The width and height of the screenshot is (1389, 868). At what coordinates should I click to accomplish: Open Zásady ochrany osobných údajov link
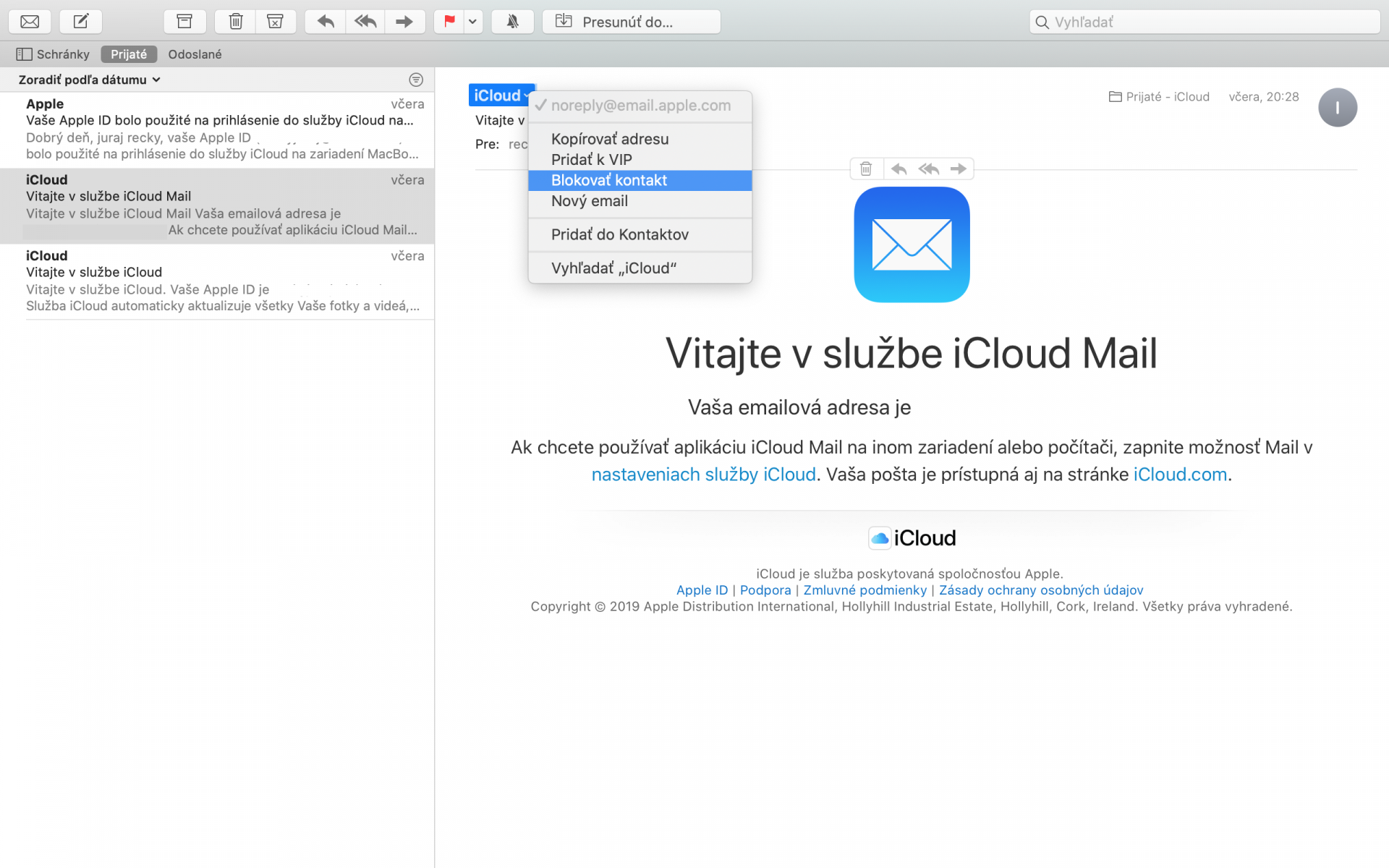pyautogui.click(x=1041, y=590)
